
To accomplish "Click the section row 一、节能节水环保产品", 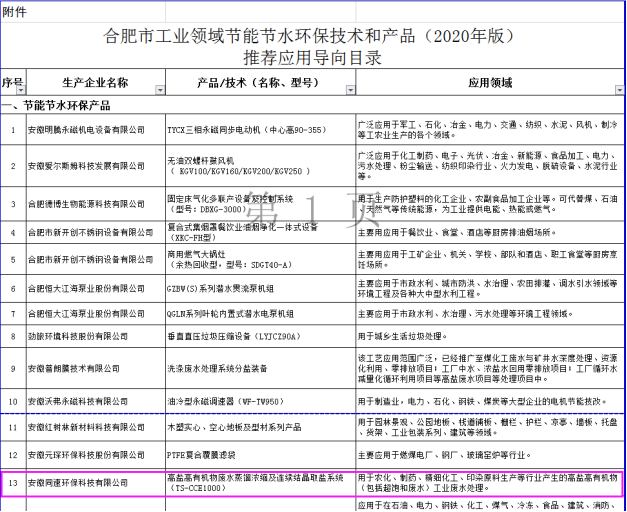I will point(312,106).
